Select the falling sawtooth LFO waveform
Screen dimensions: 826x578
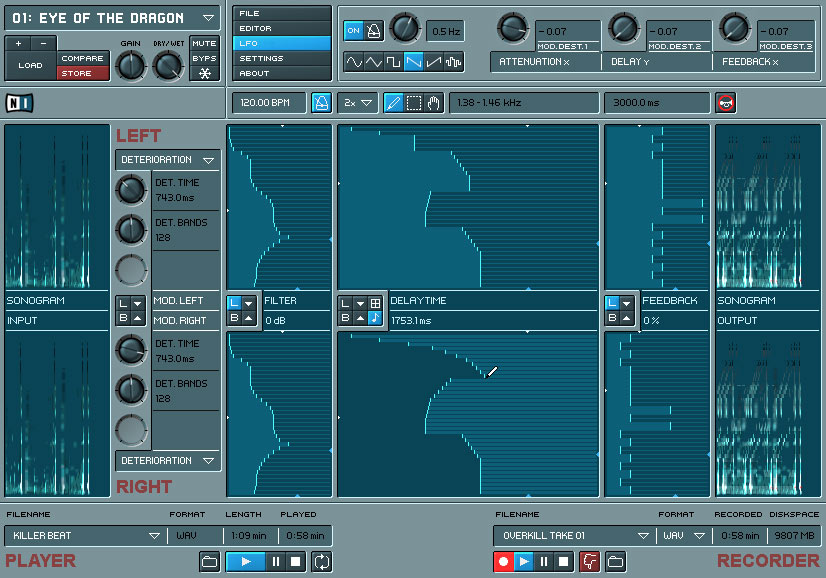[x=414, y=62]
